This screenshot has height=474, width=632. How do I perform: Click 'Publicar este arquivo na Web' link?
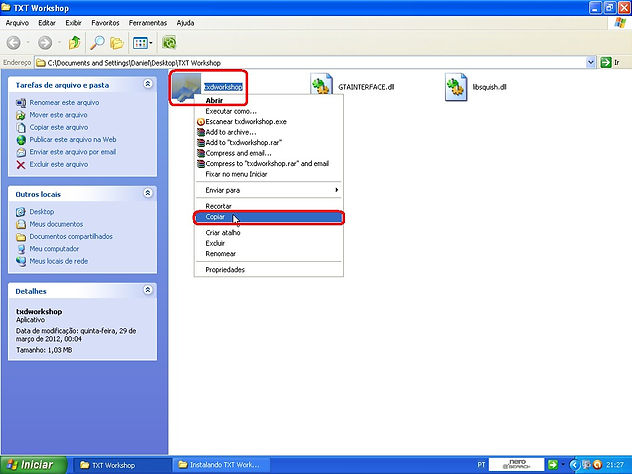click(x=73, y=139)
